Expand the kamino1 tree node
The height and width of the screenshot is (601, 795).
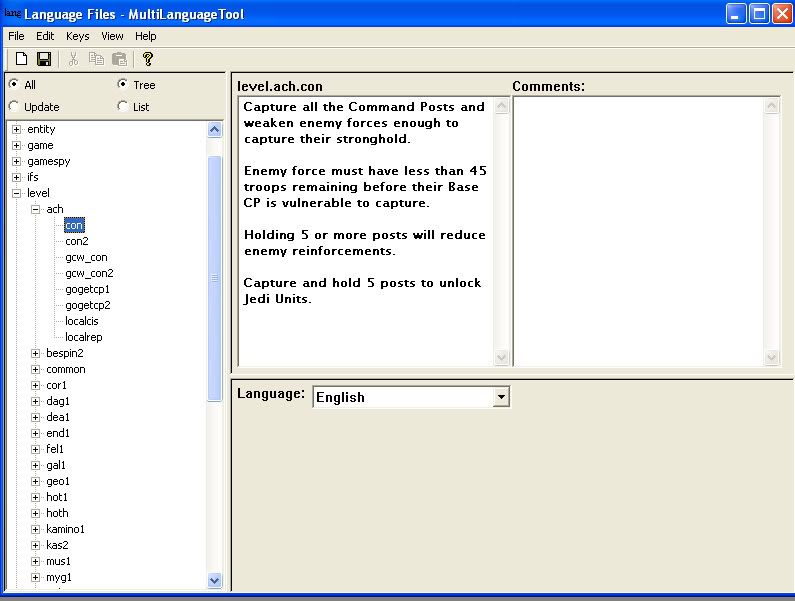(x=35, y=529)
